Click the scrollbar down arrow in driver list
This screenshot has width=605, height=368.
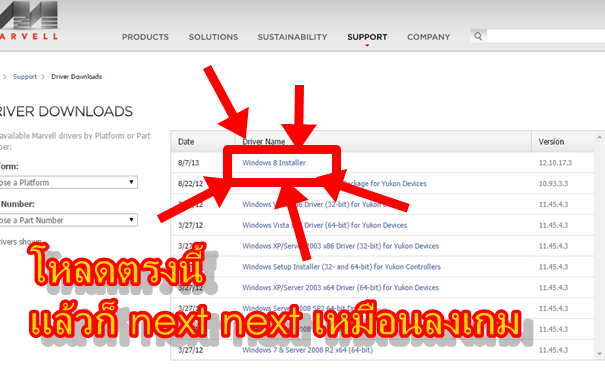599,354
